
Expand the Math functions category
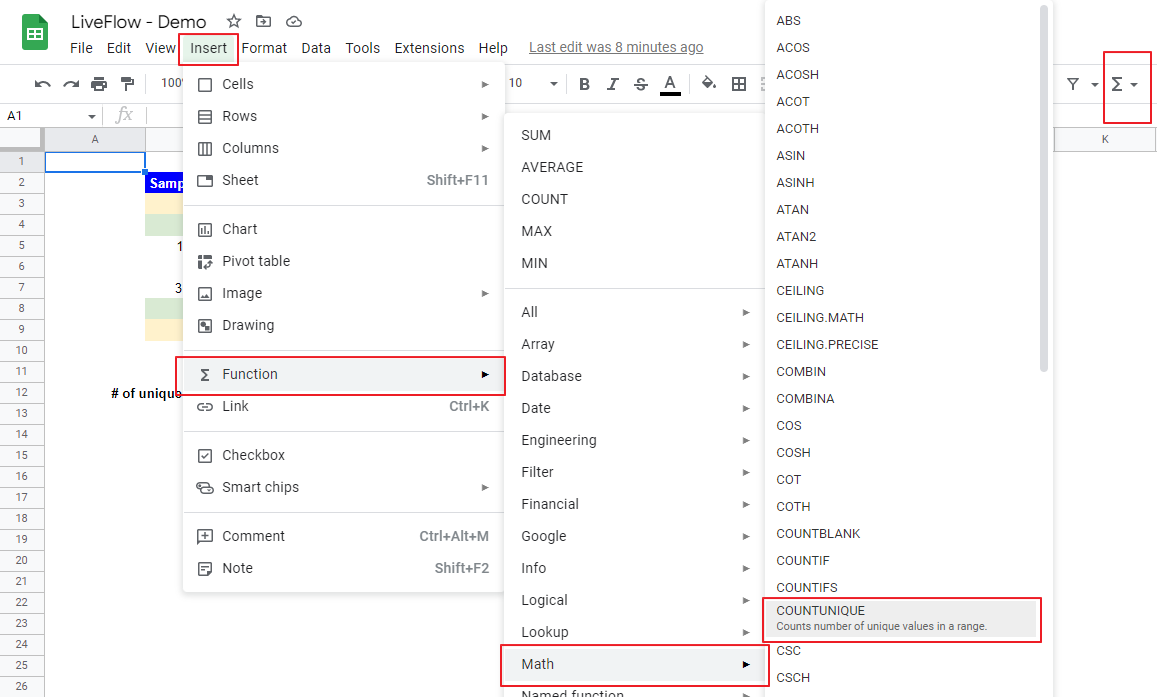click(635, 664)
